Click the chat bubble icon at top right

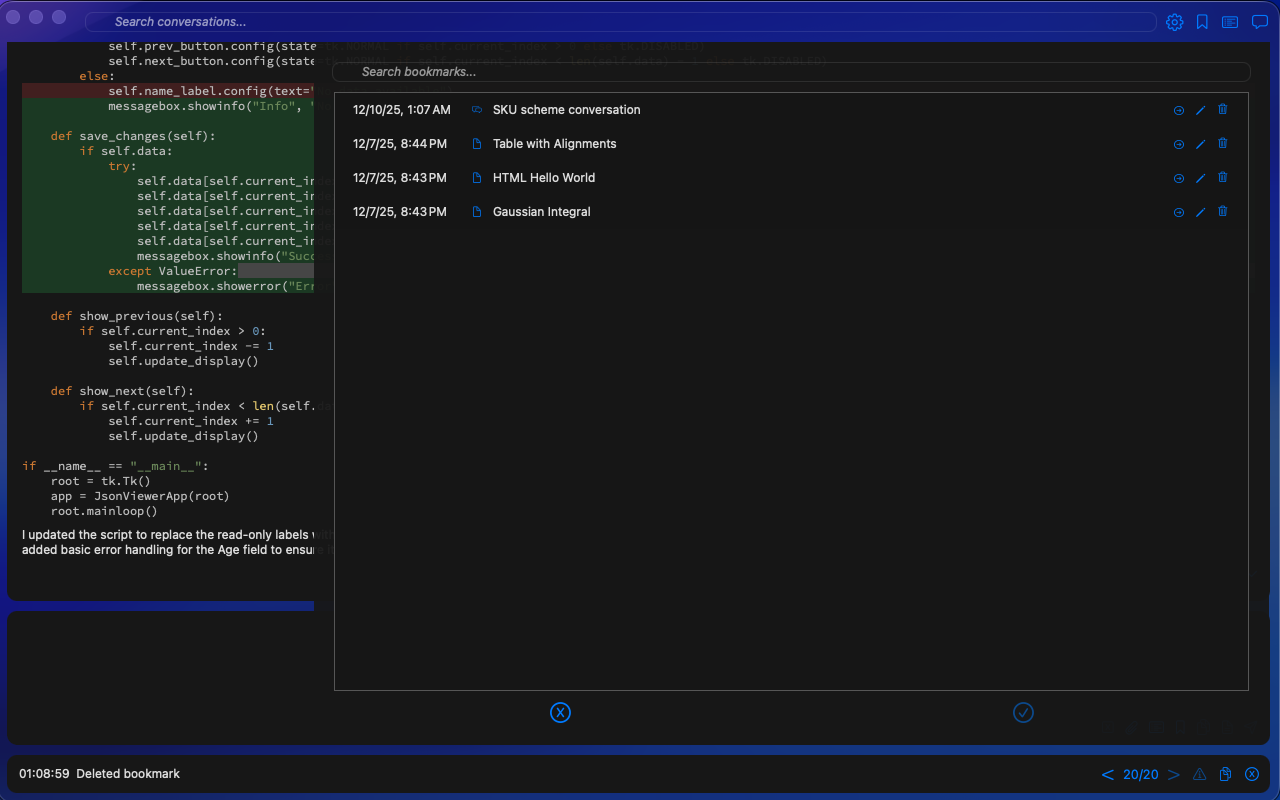[x=1259, y=22]
